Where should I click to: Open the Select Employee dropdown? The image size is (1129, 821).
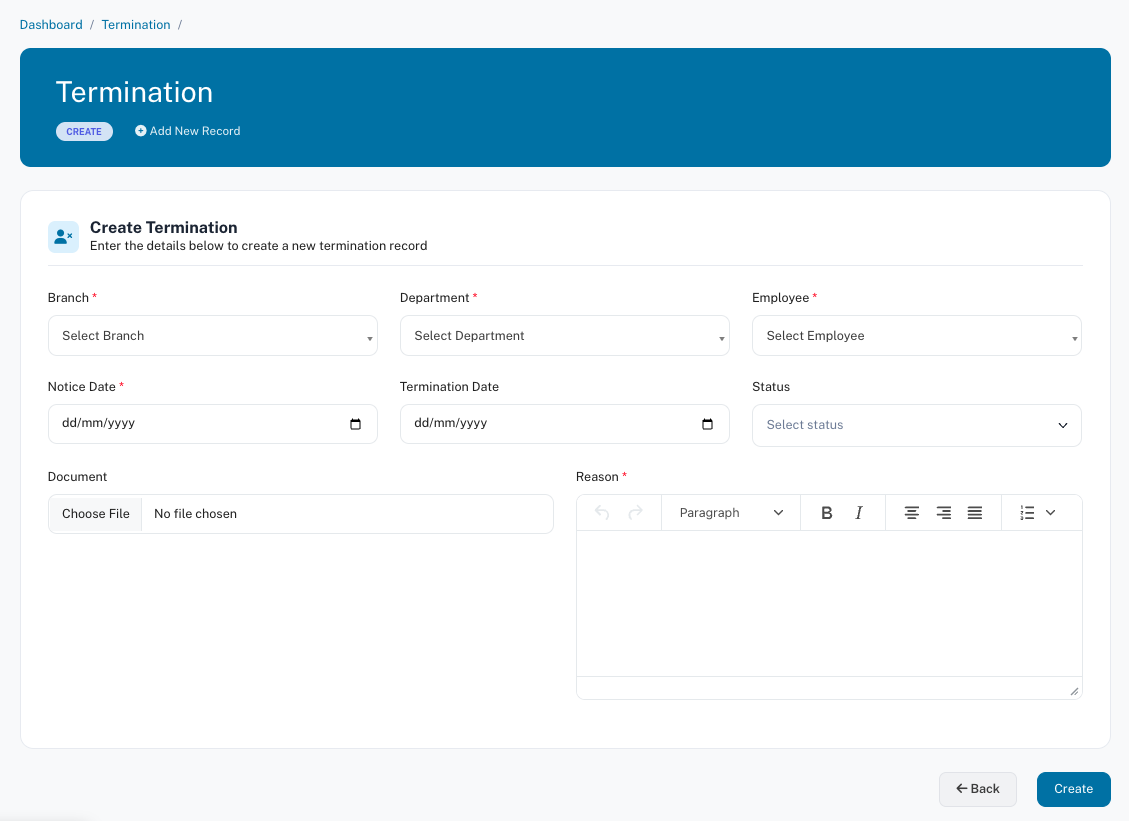click(x=916, y=336)
